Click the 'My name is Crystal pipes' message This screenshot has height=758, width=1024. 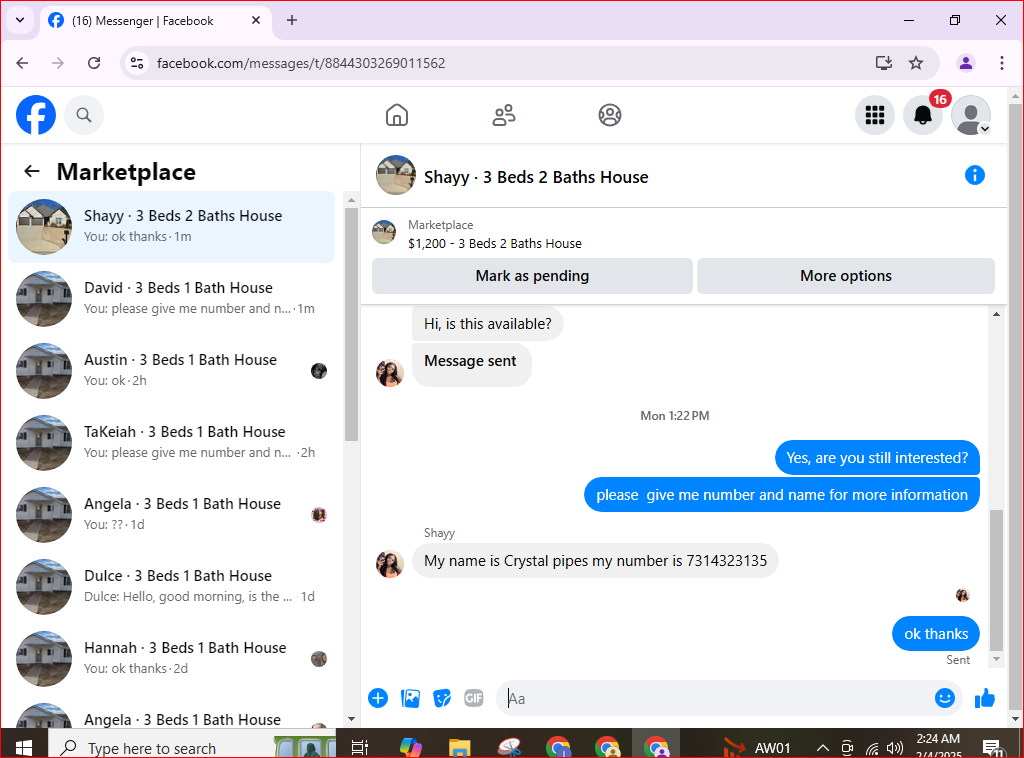pyautogui.click(x=595, y=561)
